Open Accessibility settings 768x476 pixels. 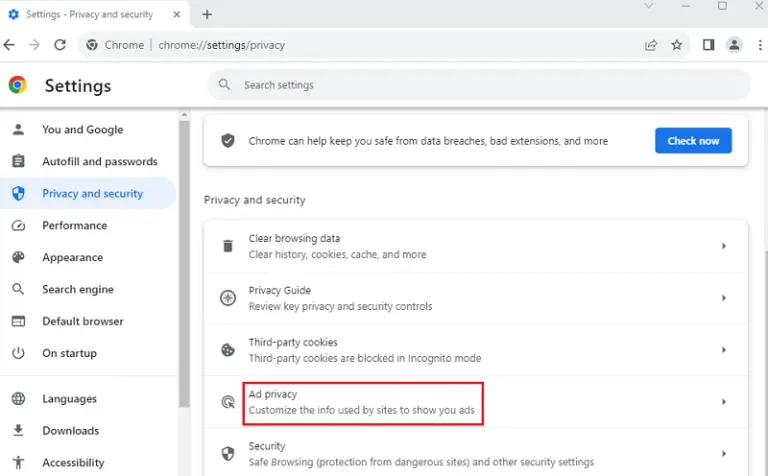click(88, 462)
